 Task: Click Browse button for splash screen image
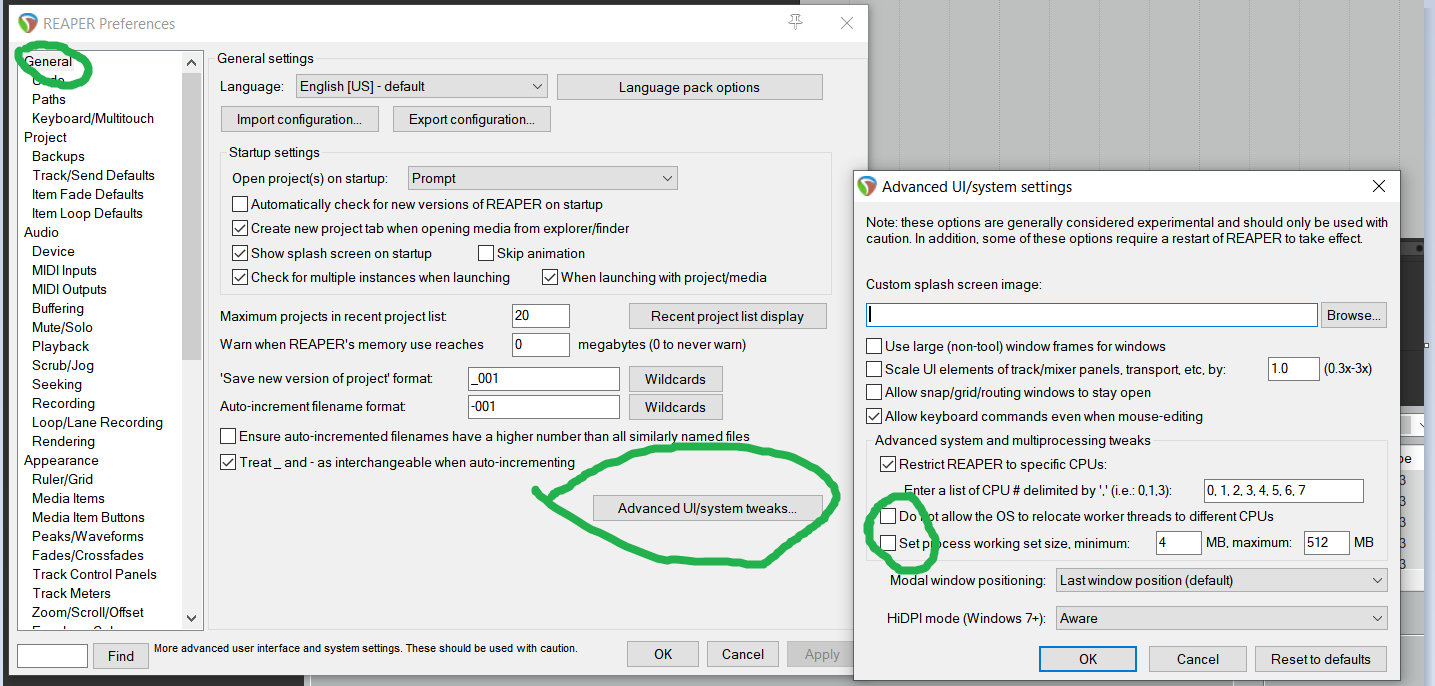click(1354, 315)
